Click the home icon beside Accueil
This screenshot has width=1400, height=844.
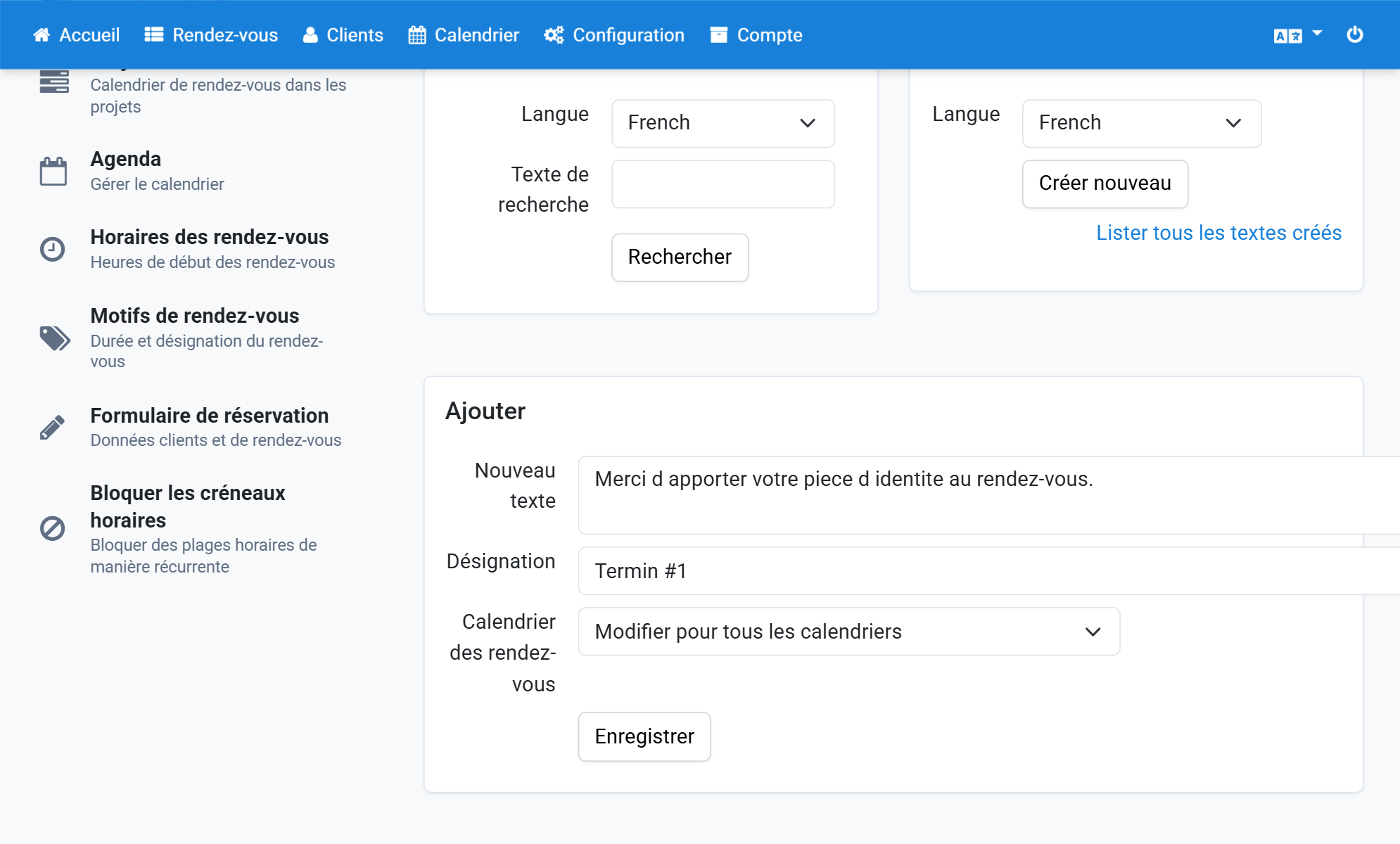coord(42,35)
